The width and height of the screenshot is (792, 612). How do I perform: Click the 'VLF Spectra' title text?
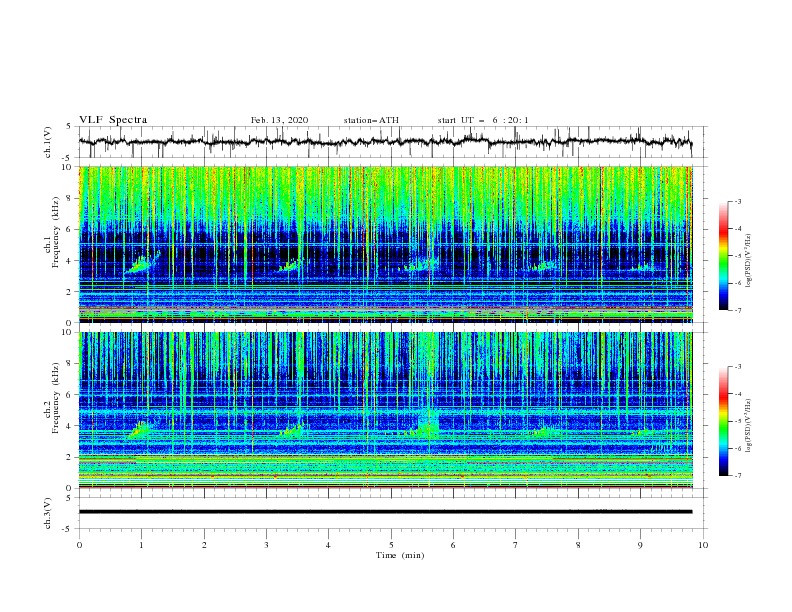click(113, 120)
